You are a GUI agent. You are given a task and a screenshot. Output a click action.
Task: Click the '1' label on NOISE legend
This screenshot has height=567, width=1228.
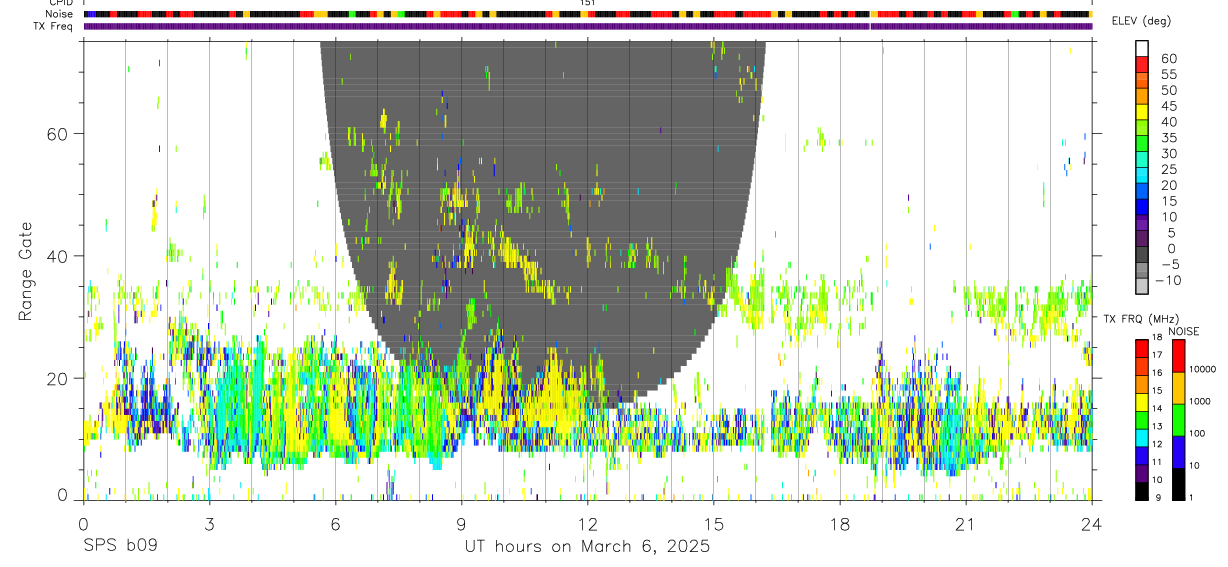tap(1192, 497)
